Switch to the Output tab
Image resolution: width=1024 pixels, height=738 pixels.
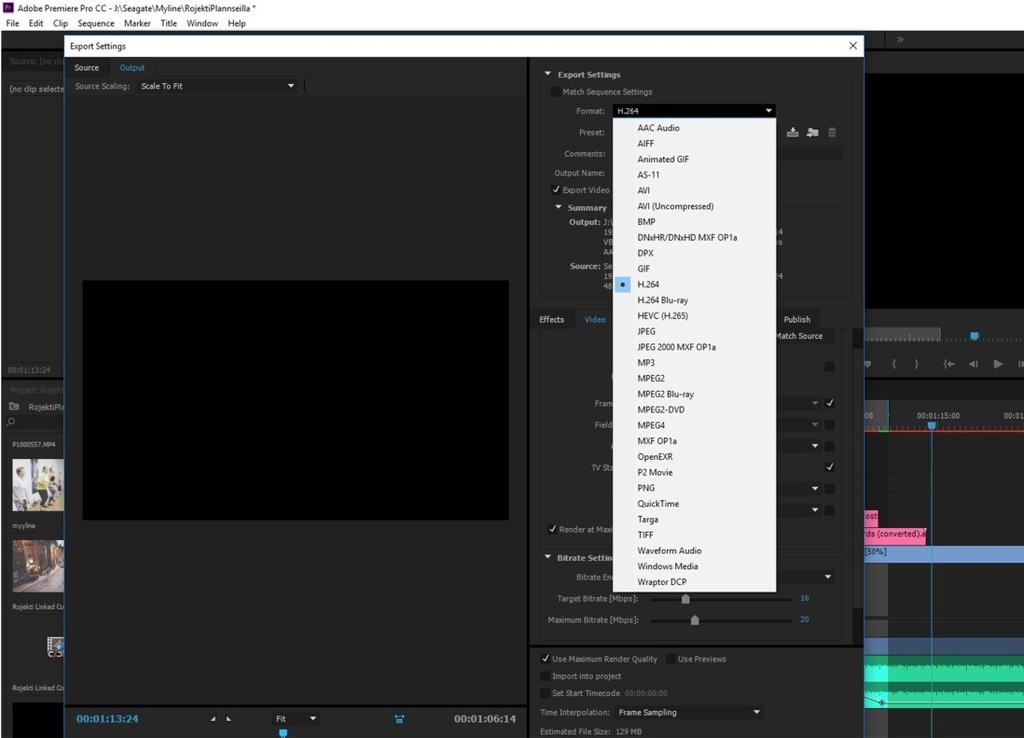click(132, 67)
